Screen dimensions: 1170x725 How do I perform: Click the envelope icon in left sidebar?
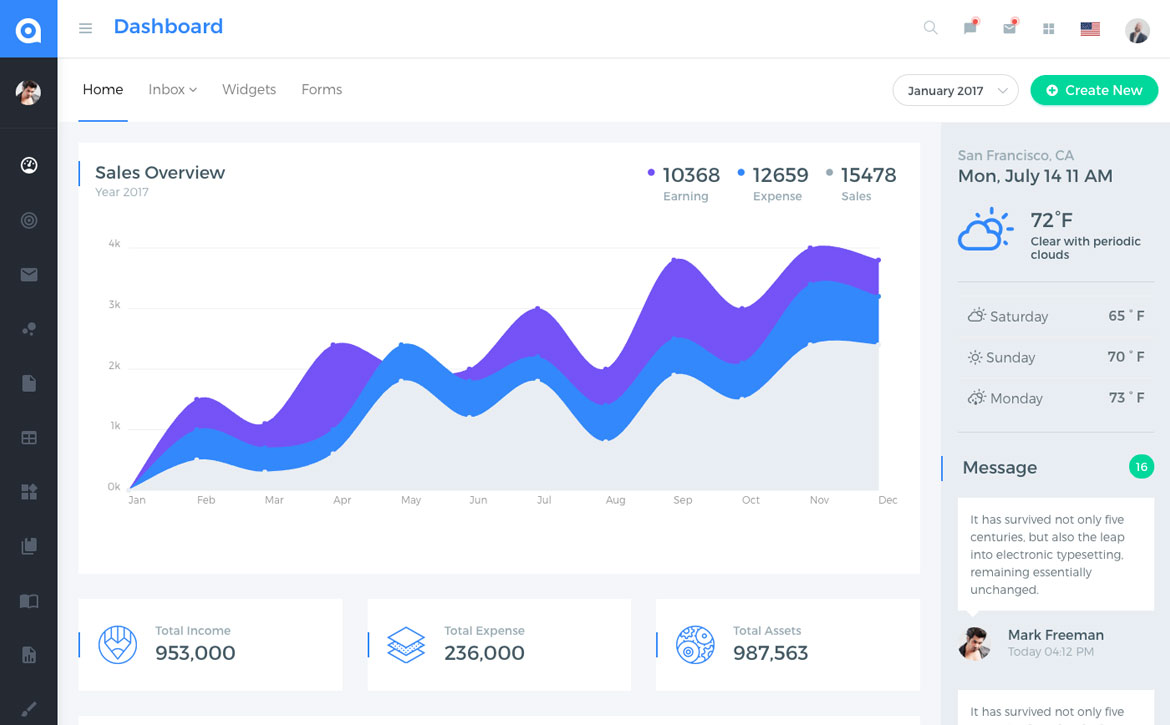coord(29,275)
